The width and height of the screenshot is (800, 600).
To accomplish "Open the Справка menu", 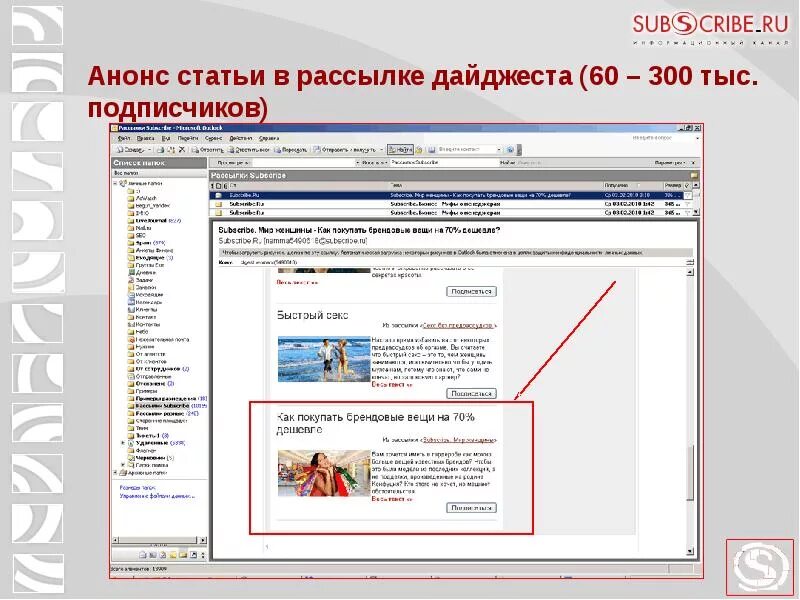I will coord(269,138).
